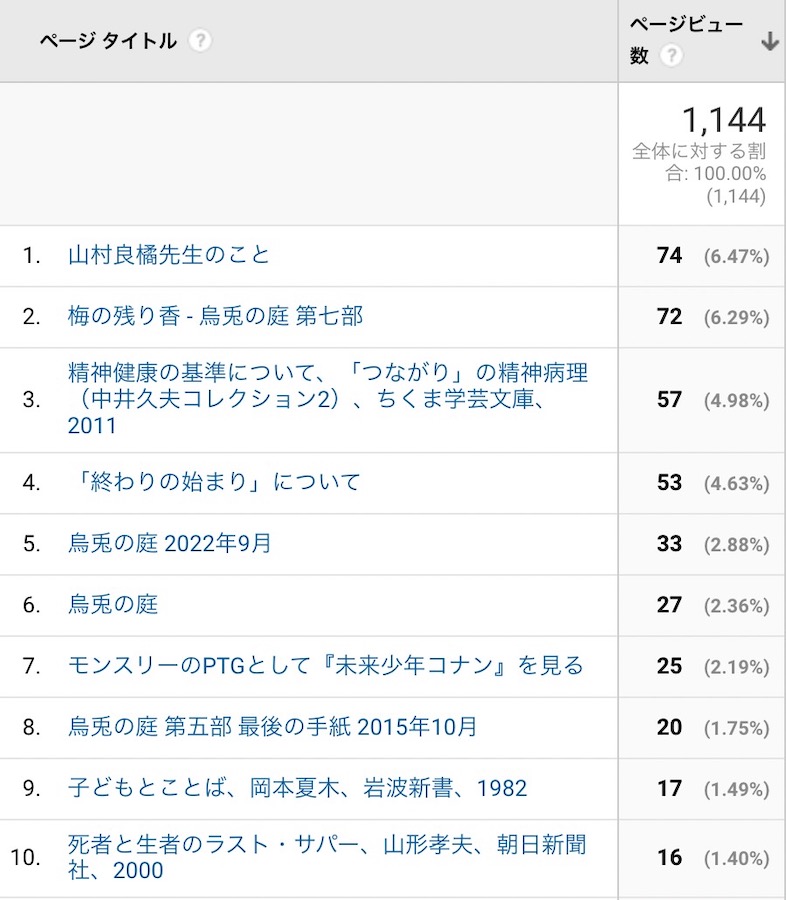Screen dimensions: 786x900
Task: Open 烏兎の庭 2022年9月 link
Action: tap(170, 544)
